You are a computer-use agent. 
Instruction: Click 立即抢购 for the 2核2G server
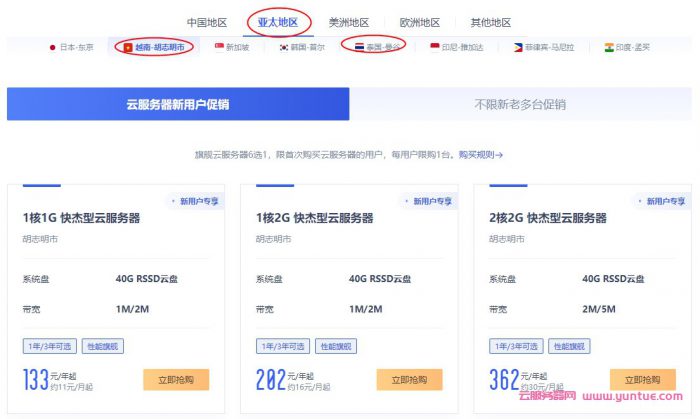642,379
